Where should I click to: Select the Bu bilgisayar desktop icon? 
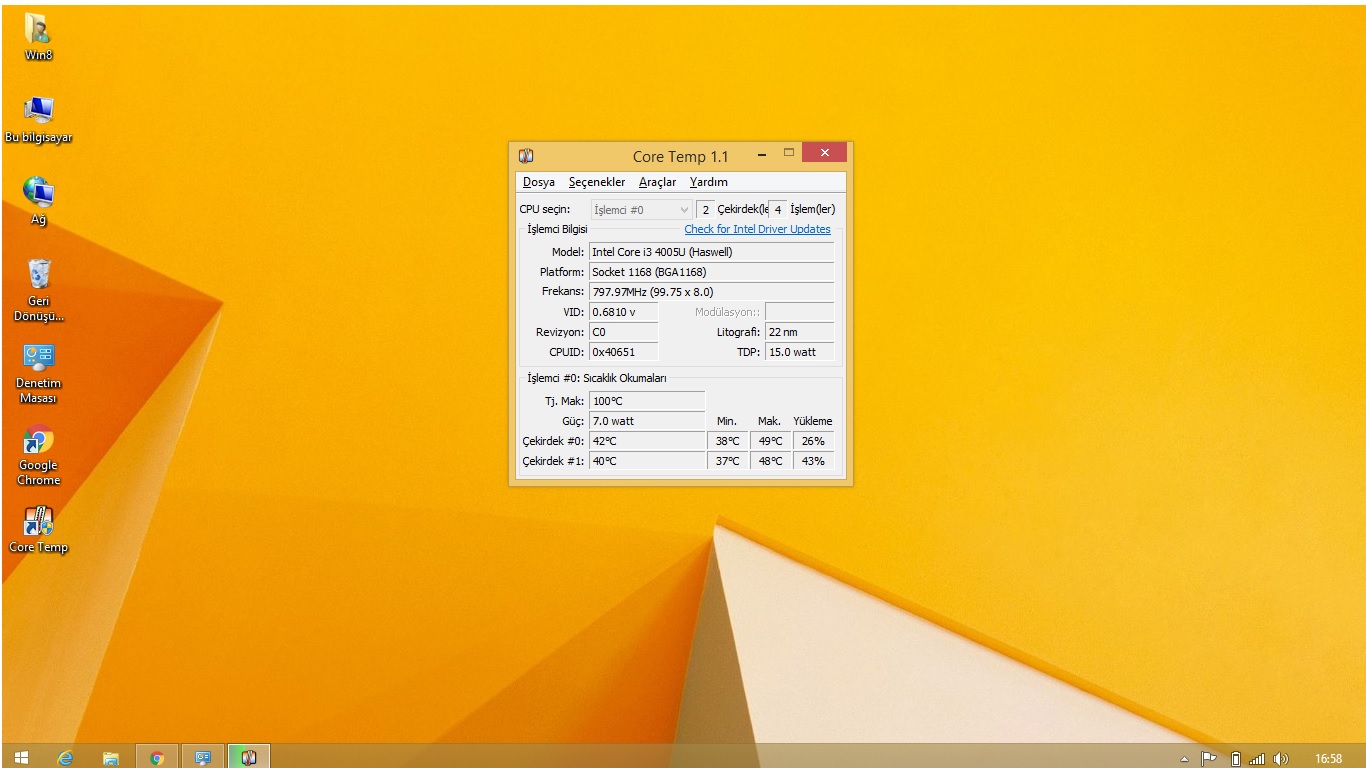pos(38,112)
